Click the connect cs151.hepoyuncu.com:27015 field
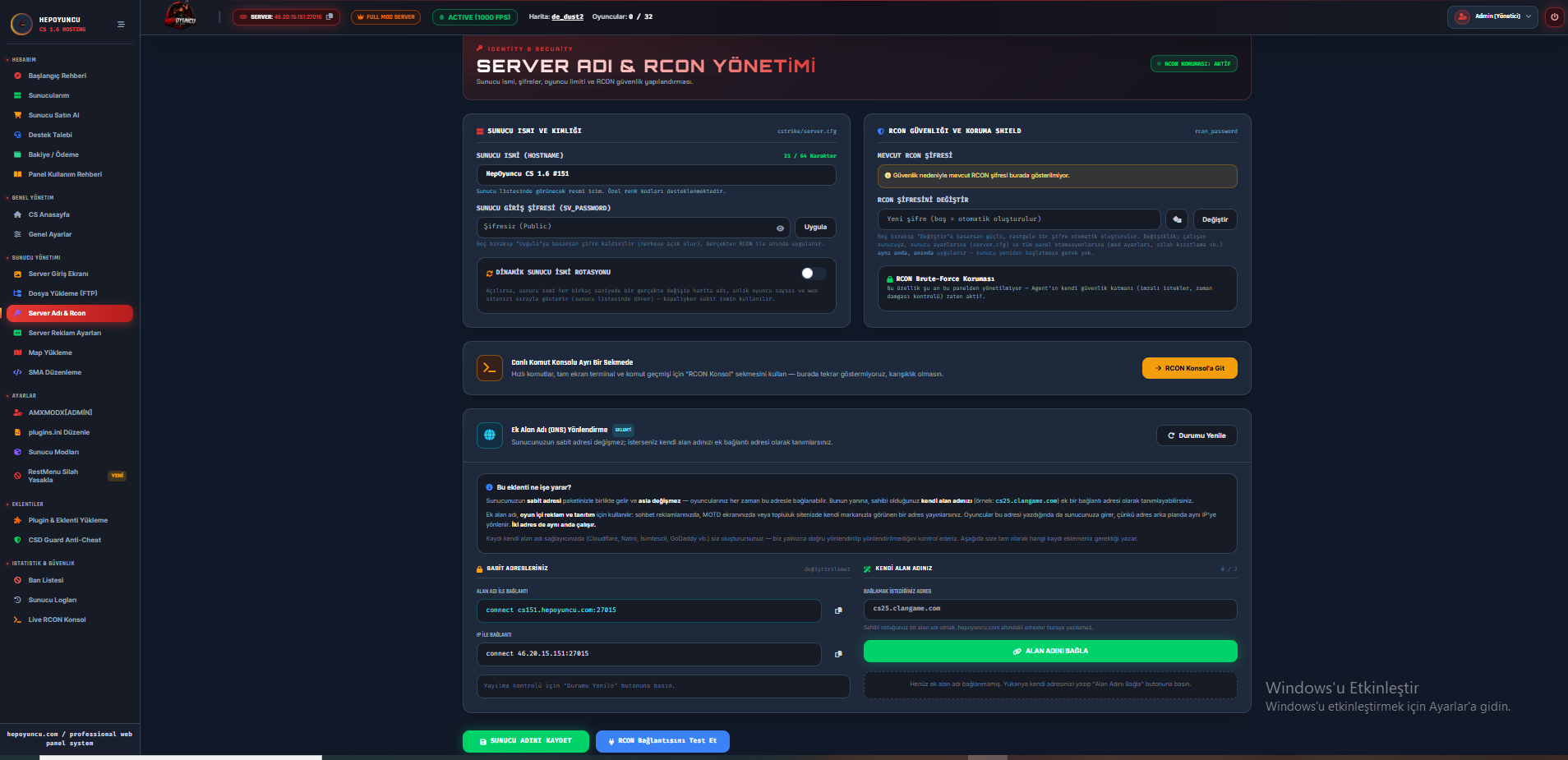 648,610
